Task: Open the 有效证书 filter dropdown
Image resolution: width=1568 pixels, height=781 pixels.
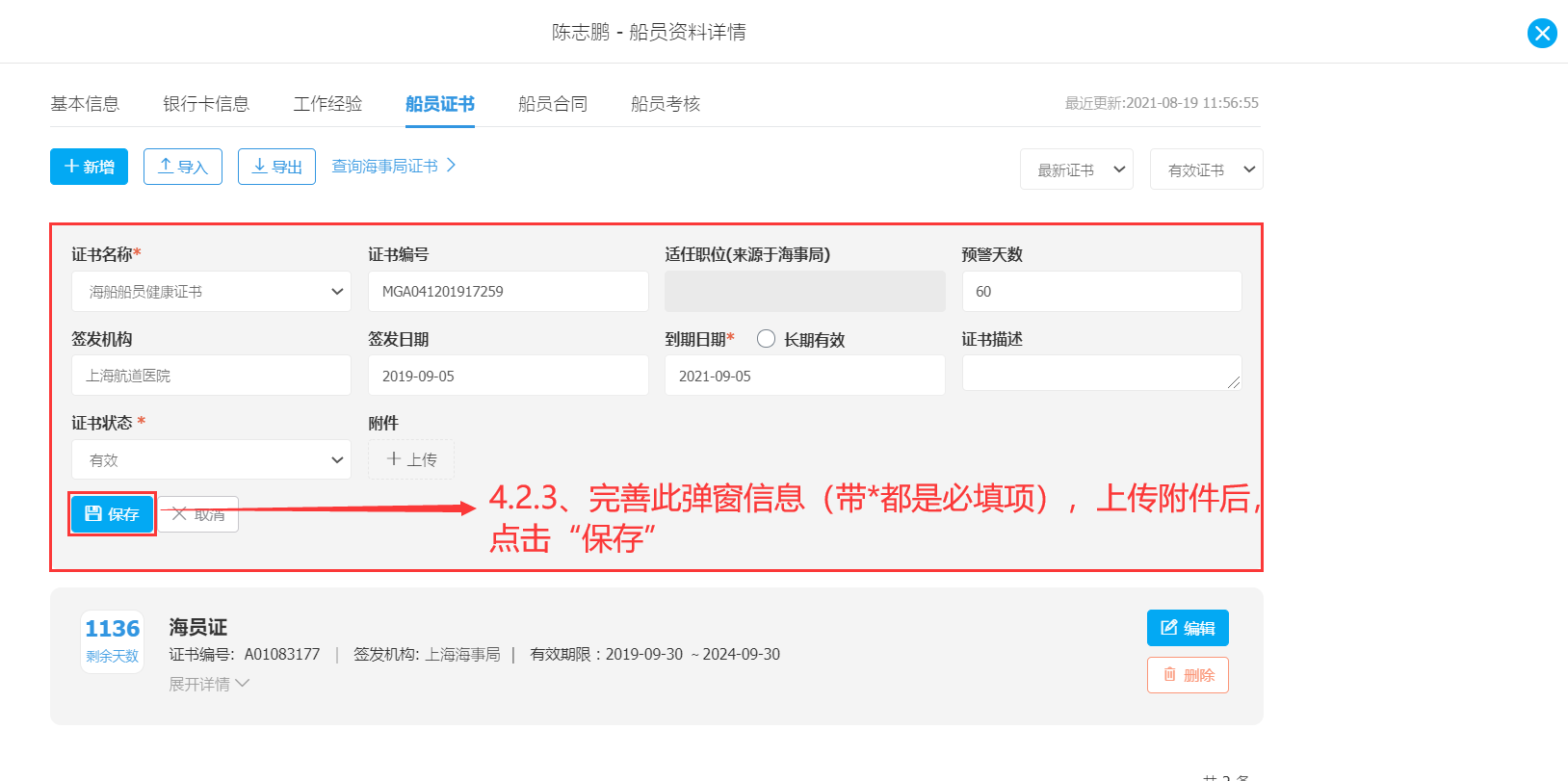Action: (1207, 169)
